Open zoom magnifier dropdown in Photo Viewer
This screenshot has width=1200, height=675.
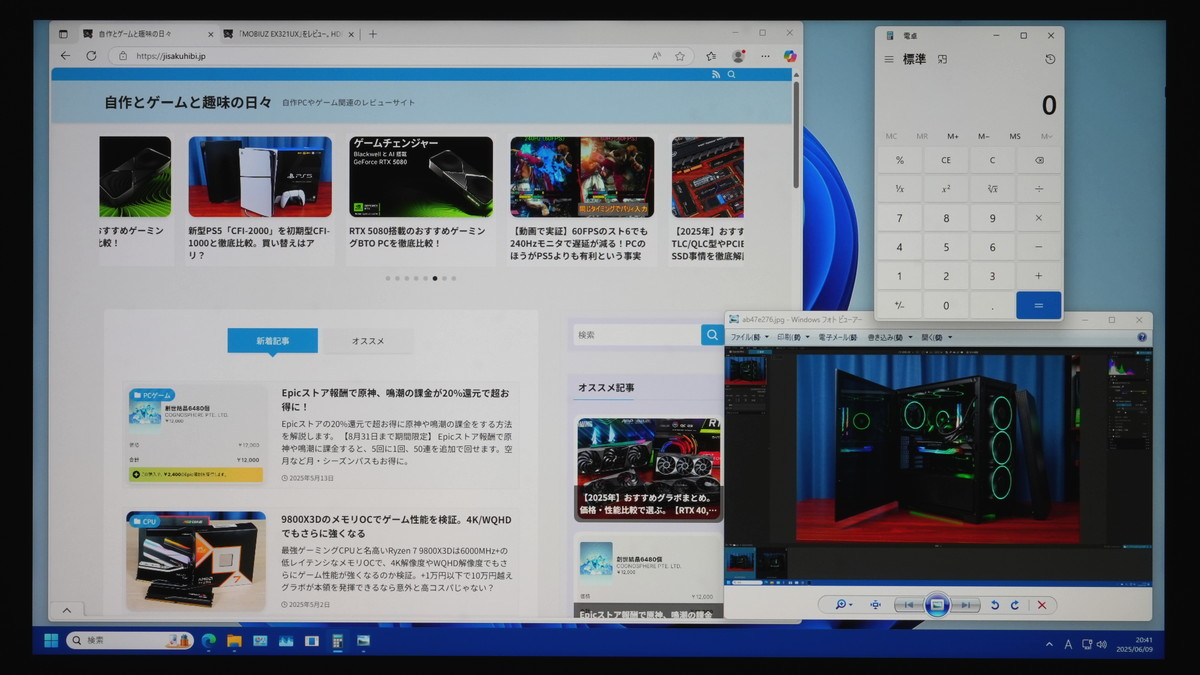click(845, 605)
